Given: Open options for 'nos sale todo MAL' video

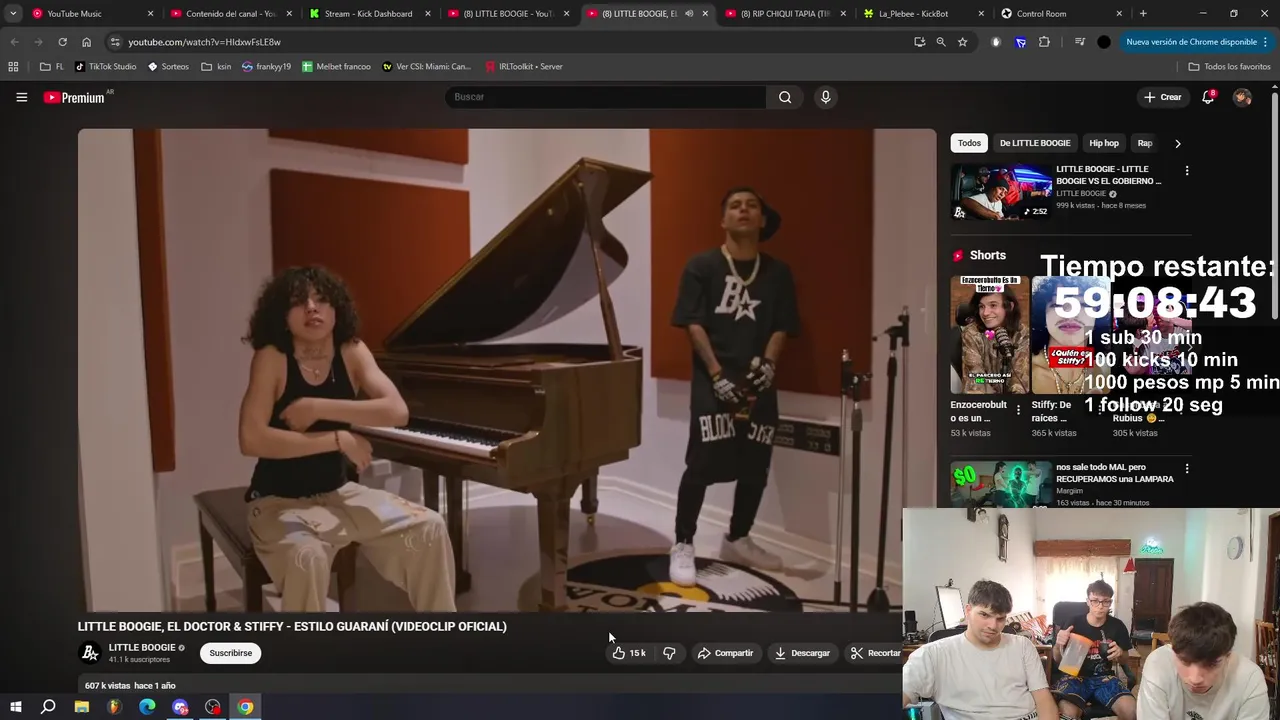Looking at the screenshot, I should pyautogui.click(x=1187, y=468).
